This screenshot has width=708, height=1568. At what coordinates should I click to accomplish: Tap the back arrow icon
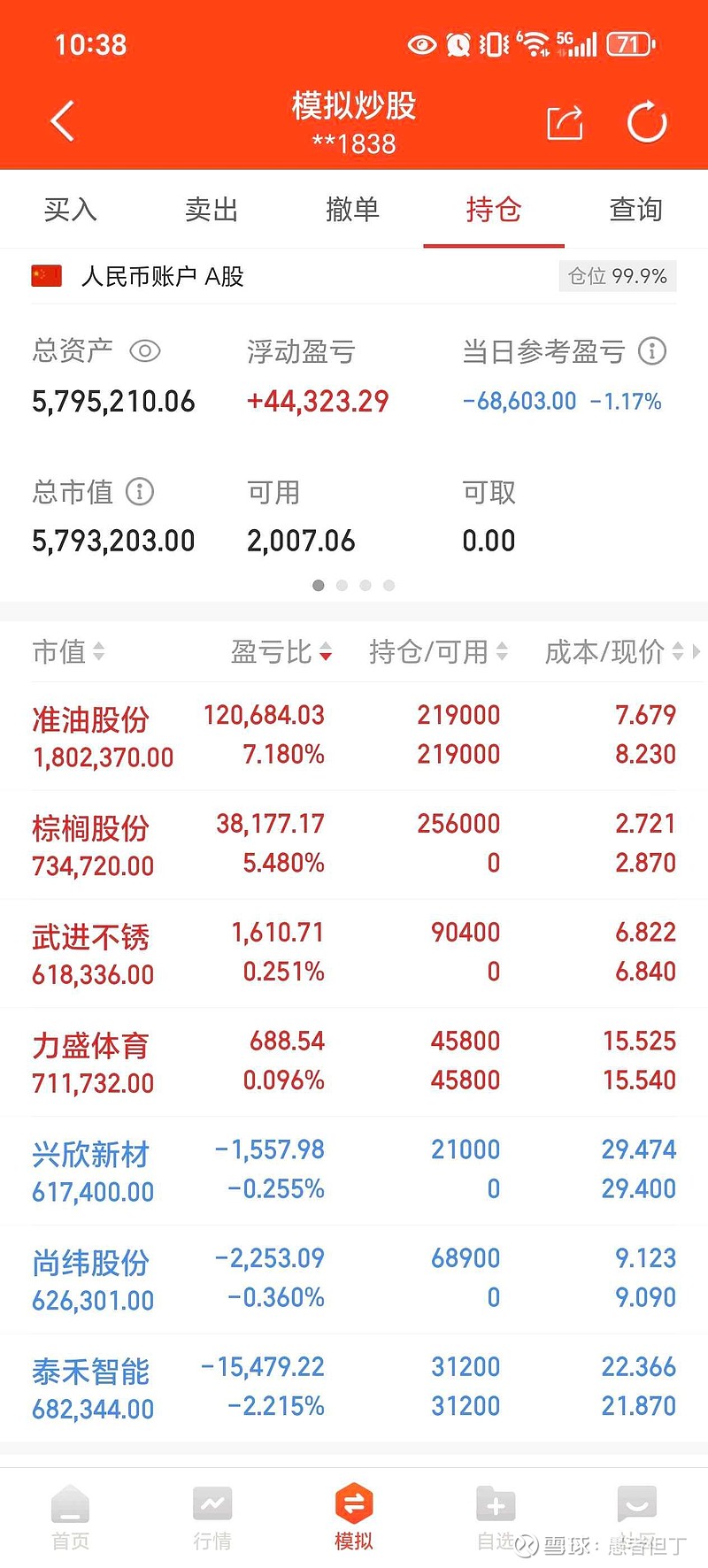point(63,121)
